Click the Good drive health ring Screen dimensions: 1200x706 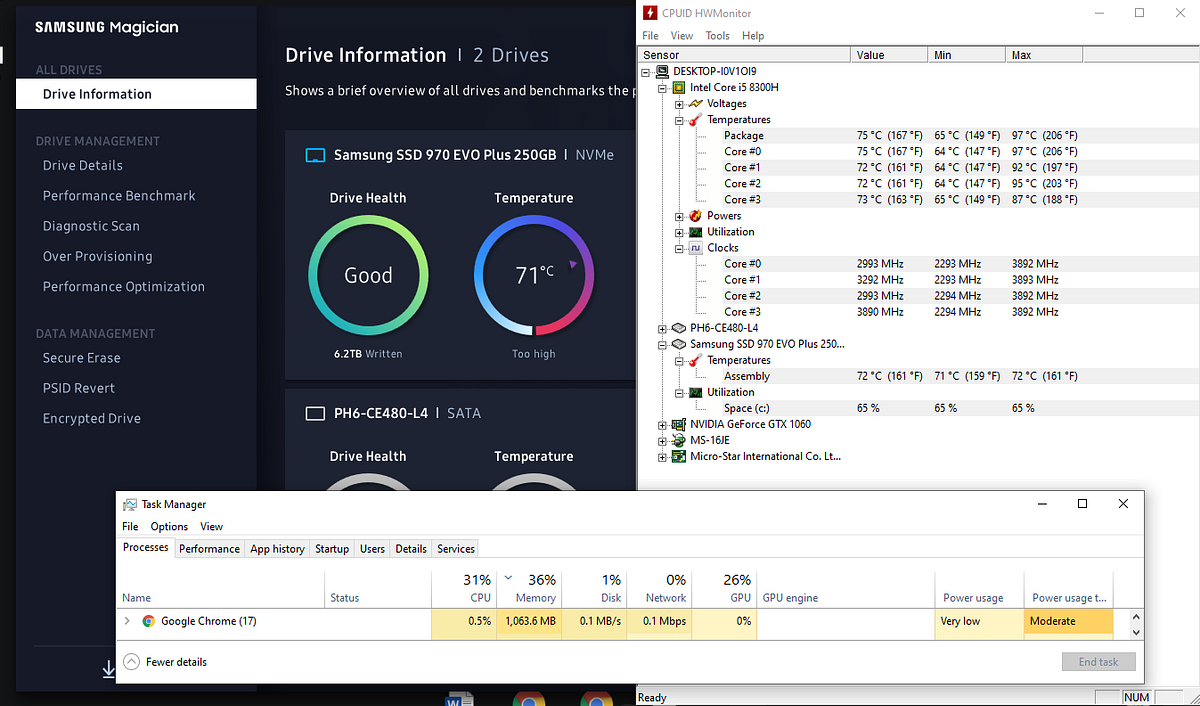coord(368,275)
